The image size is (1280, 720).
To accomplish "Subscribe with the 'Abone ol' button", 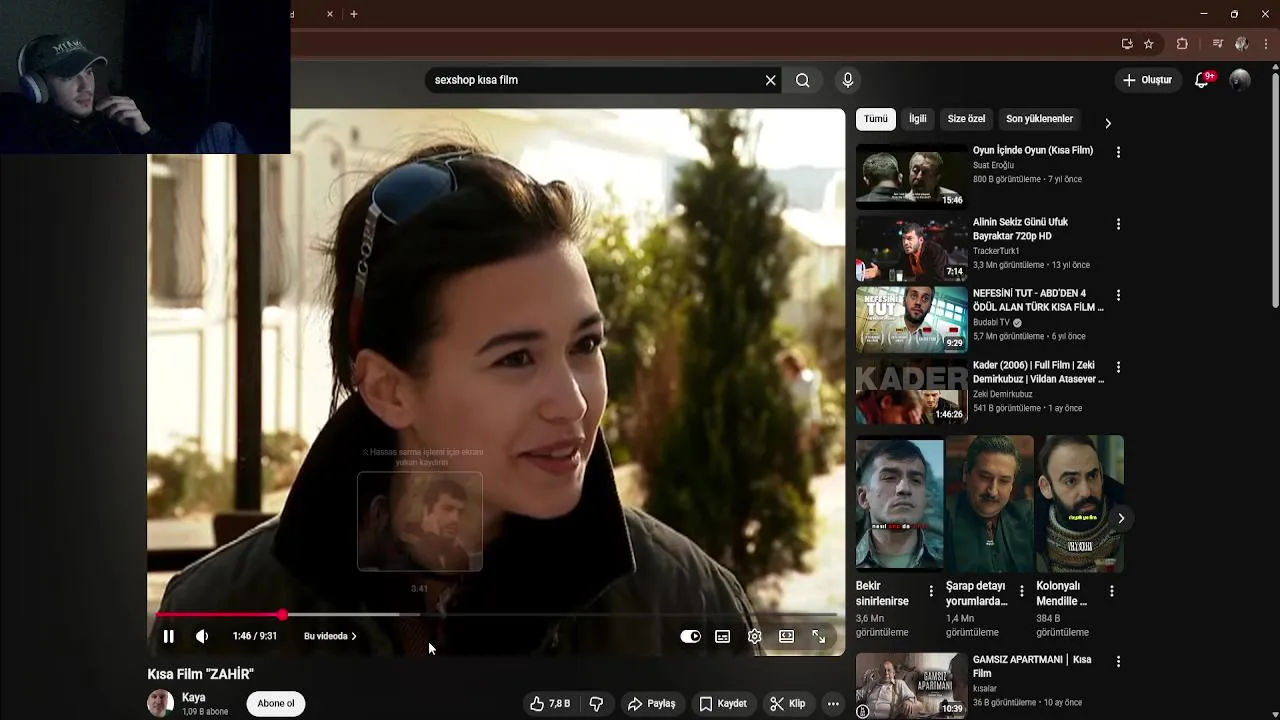I will (276, 703).
